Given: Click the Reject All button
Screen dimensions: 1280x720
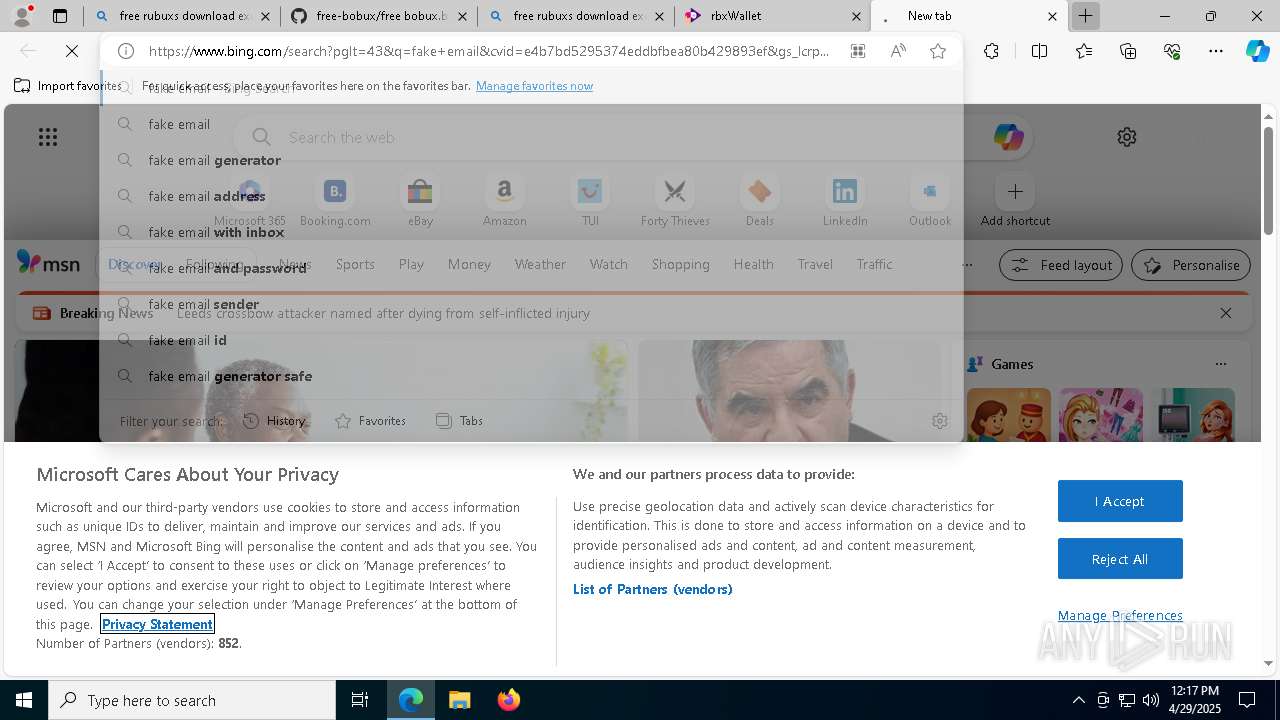Looking at the screenshot, I should click(1120, 559).
